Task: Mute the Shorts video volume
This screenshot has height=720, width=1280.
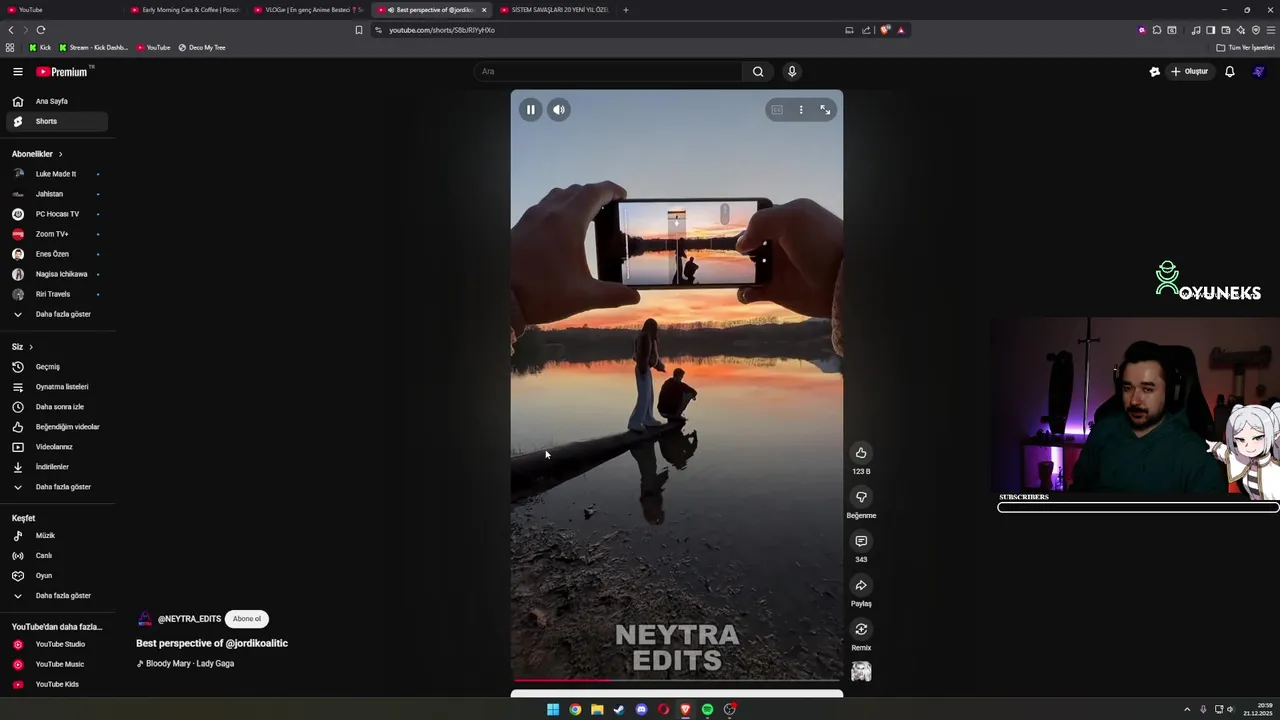Action: click(x=559, y=110)
